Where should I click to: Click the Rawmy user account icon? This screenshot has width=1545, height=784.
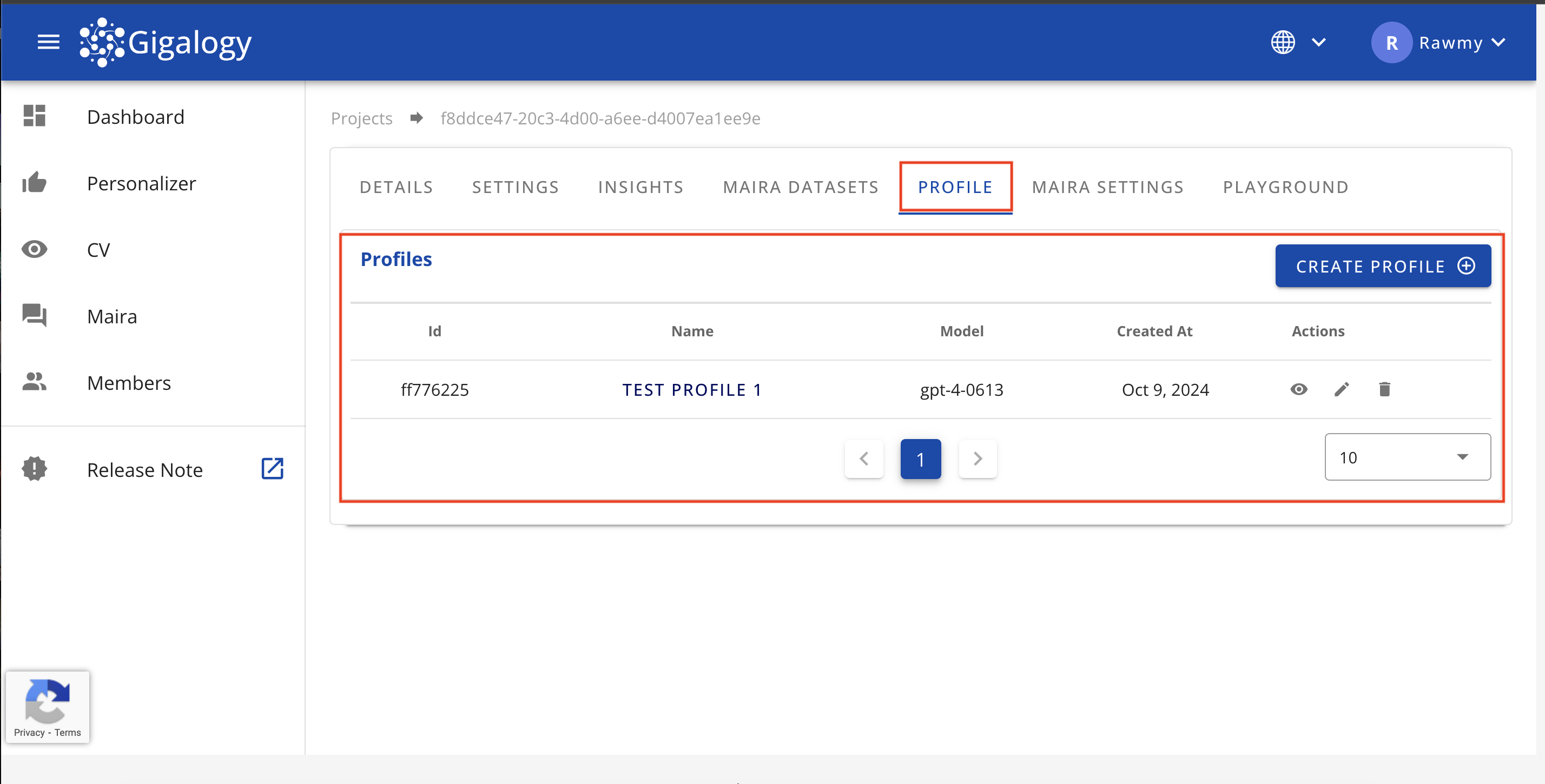click(x=1392, y=42)
